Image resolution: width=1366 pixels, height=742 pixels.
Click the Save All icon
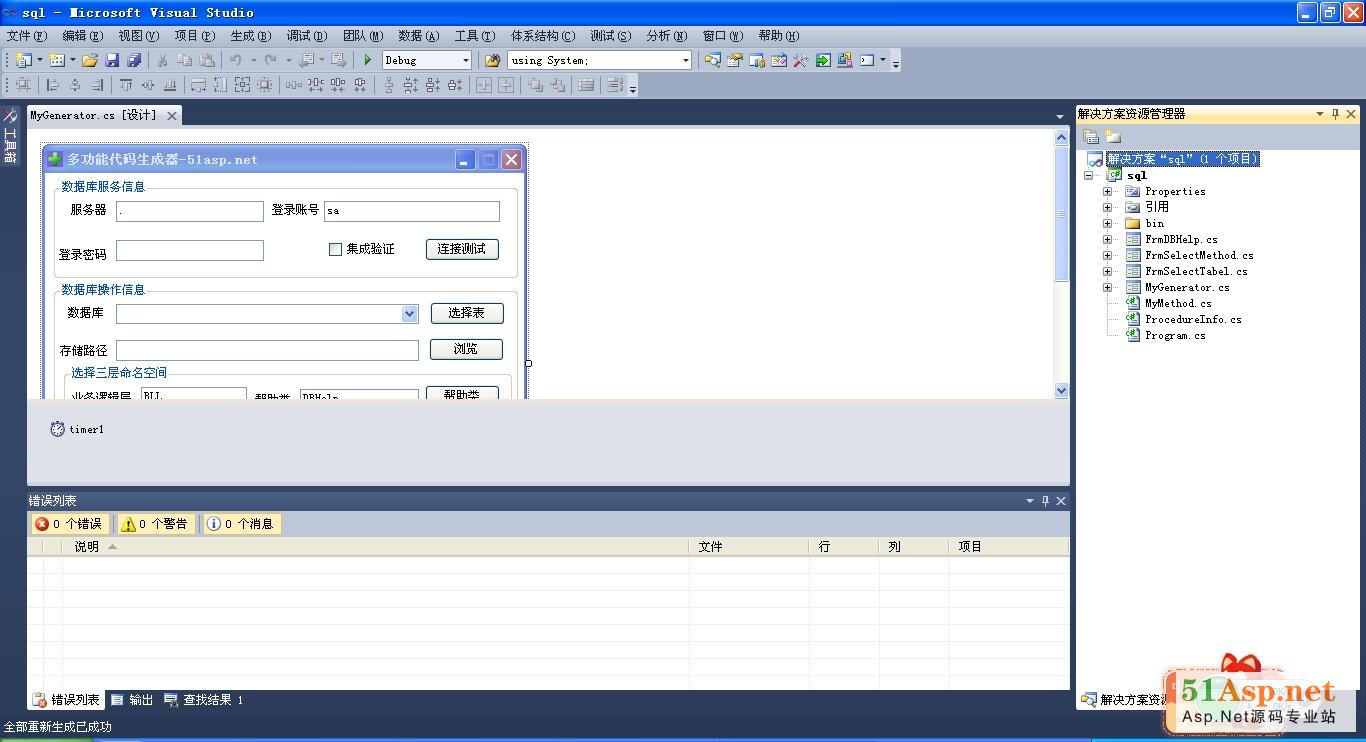pyautogui.click(x=134, y=60)
